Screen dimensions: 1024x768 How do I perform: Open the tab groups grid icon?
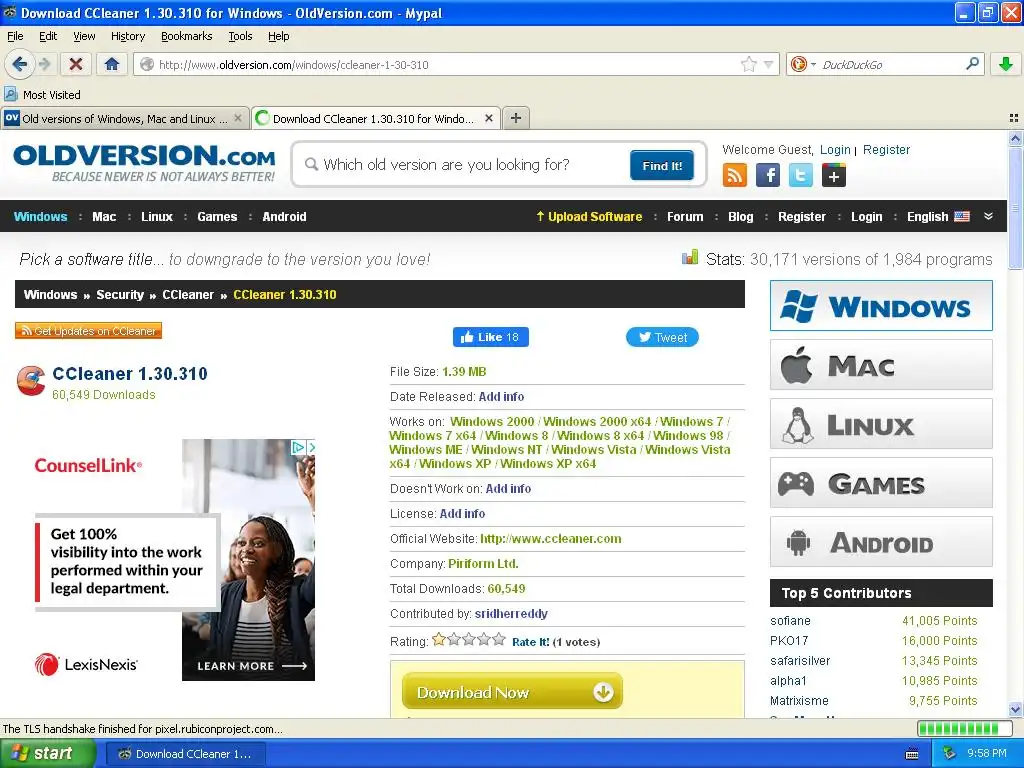(x=1014, y=118)
